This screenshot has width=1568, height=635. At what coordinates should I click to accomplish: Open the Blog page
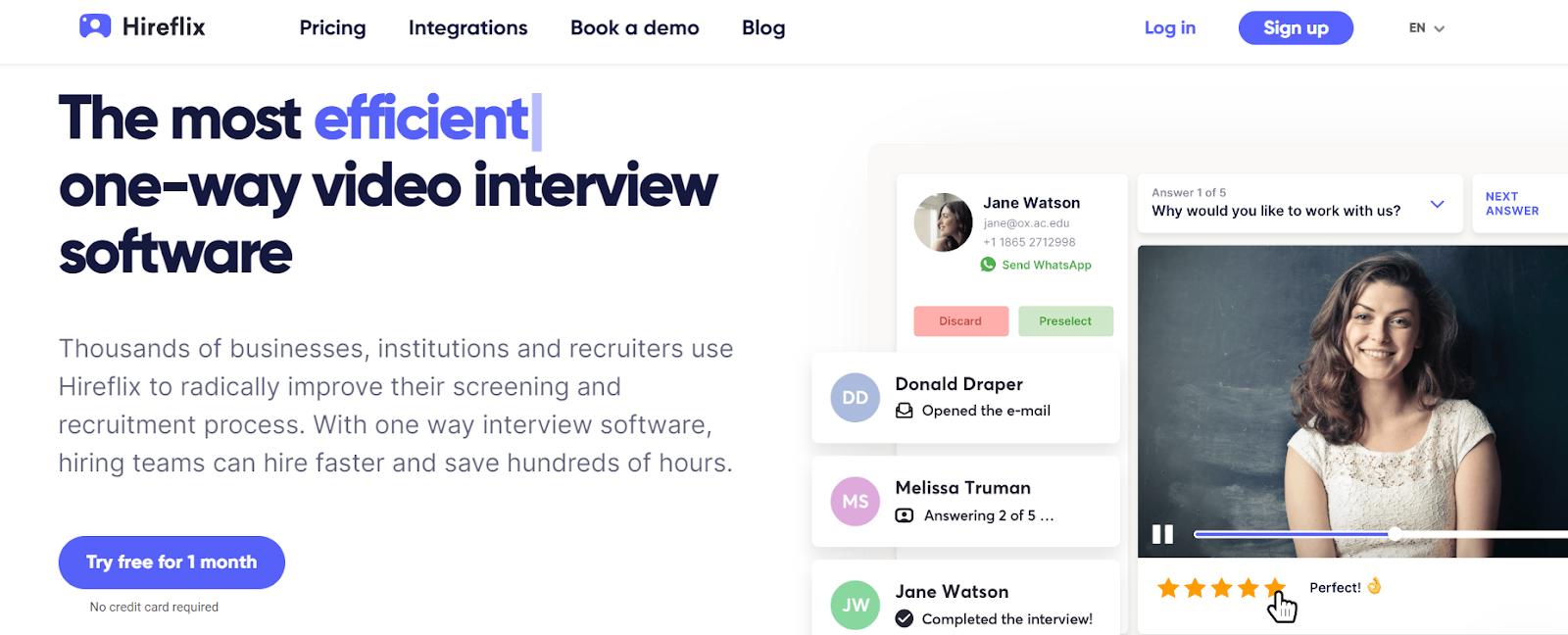click(x=763, y=27)
